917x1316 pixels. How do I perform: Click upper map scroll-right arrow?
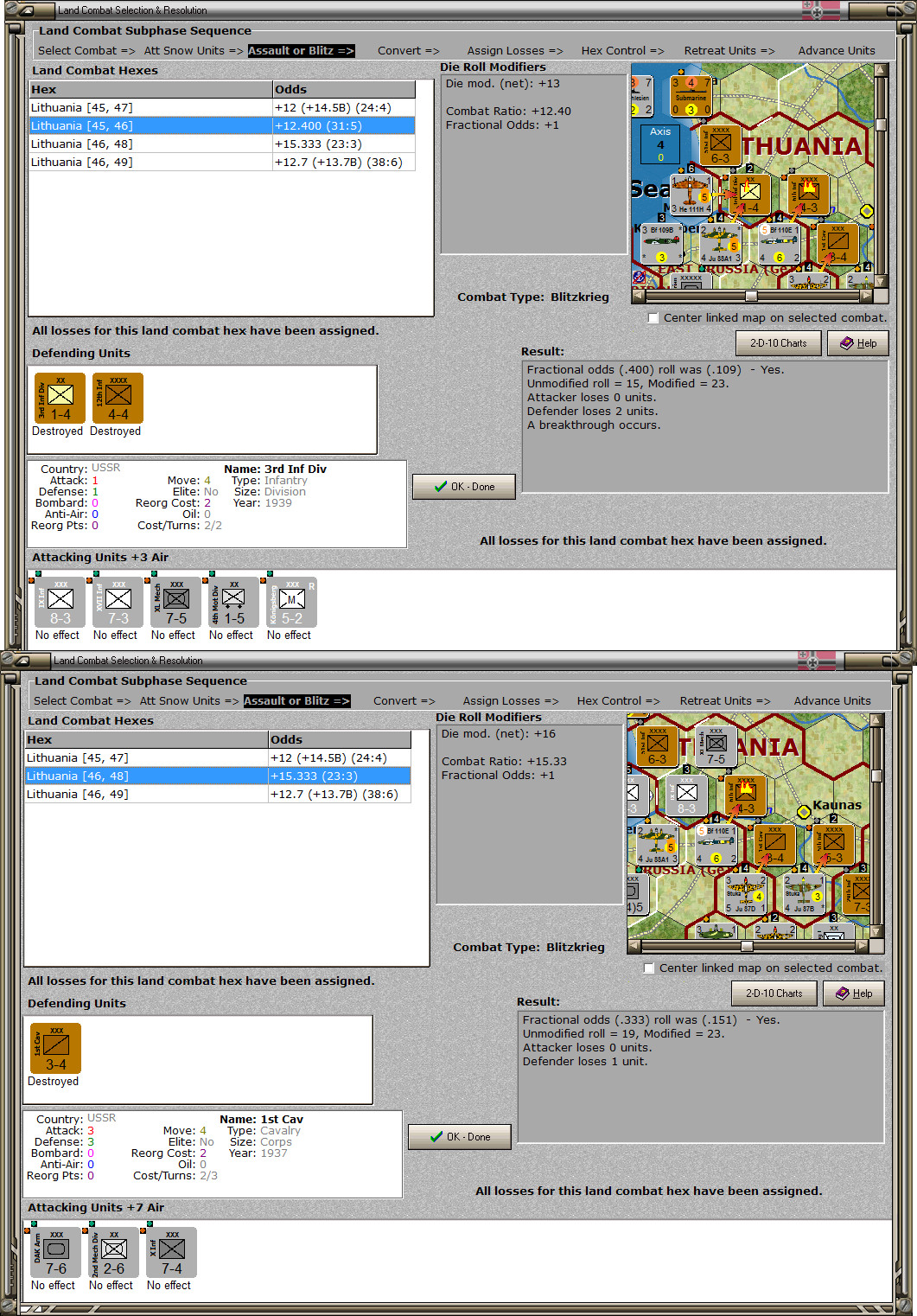coord(868,296)
